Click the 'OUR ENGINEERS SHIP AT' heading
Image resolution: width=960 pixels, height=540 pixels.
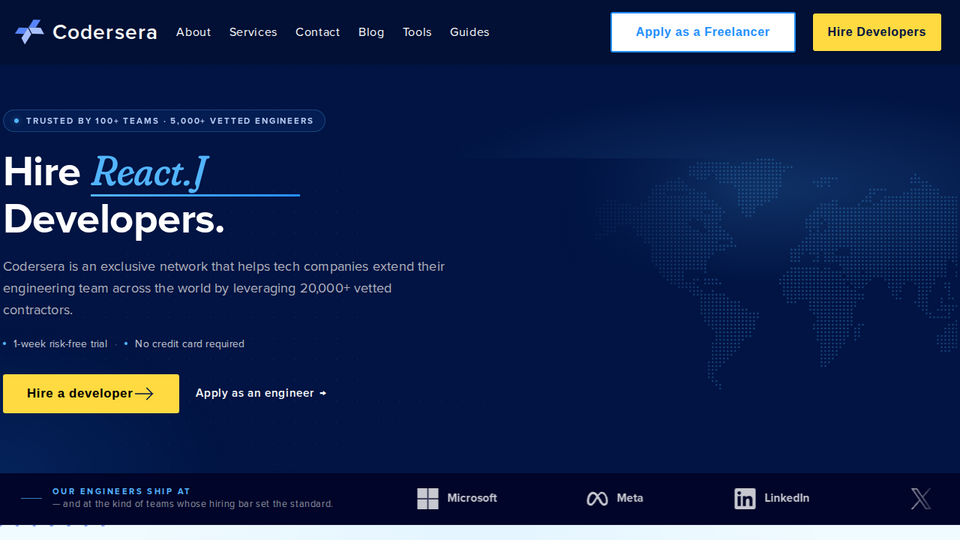tap(121, 491)
